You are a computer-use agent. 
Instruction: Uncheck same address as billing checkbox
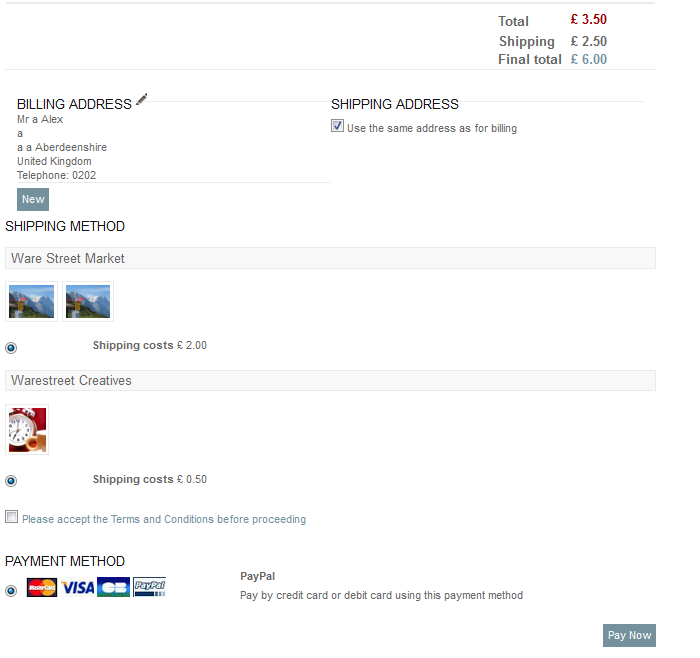[338, 126]
